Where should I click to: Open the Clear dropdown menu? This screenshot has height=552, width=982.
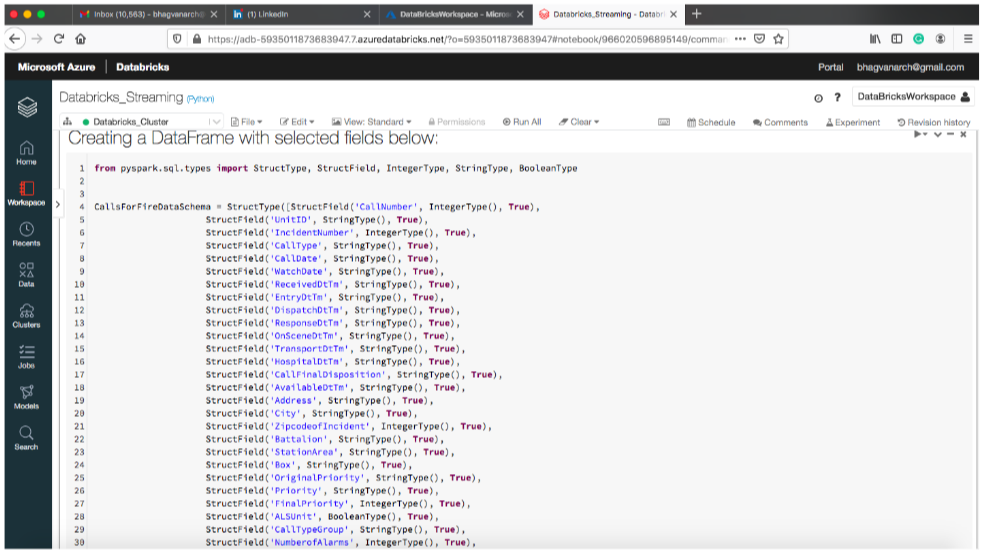(x=579, y=122)
